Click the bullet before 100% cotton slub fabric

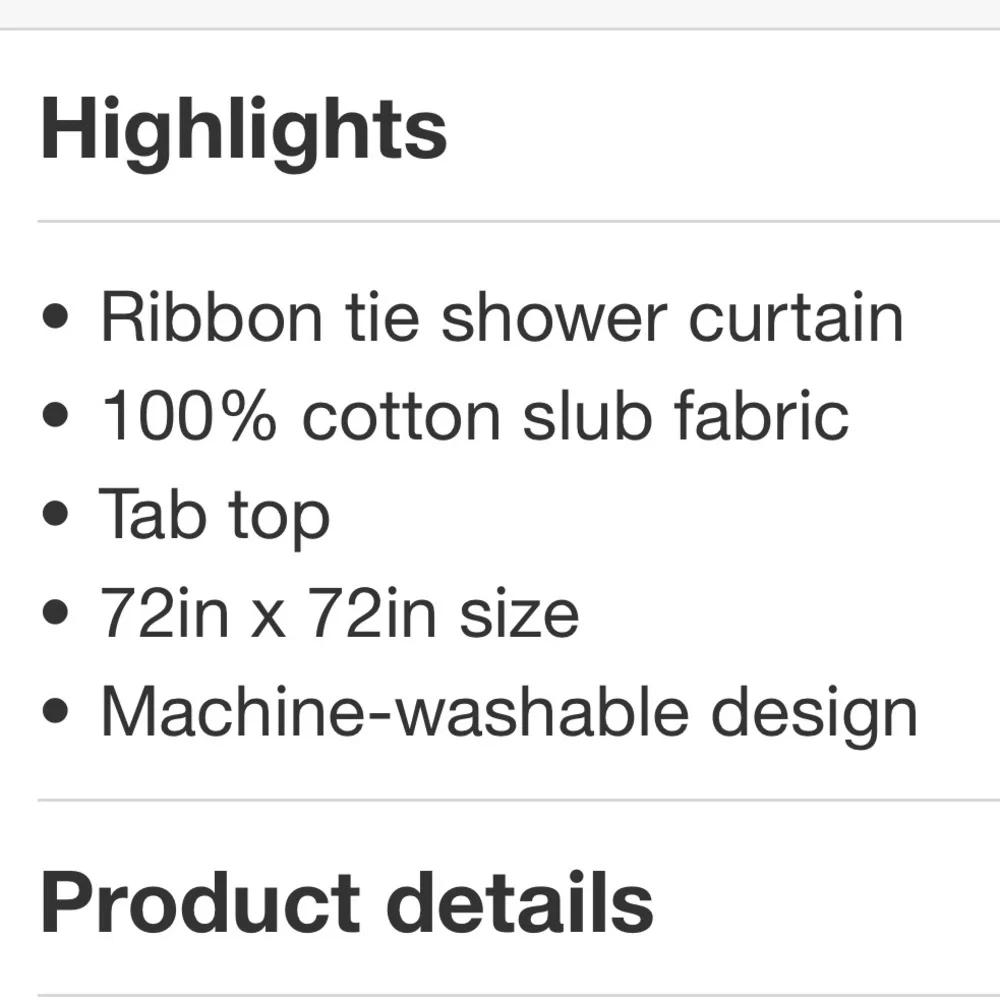[x=55, y=415]
